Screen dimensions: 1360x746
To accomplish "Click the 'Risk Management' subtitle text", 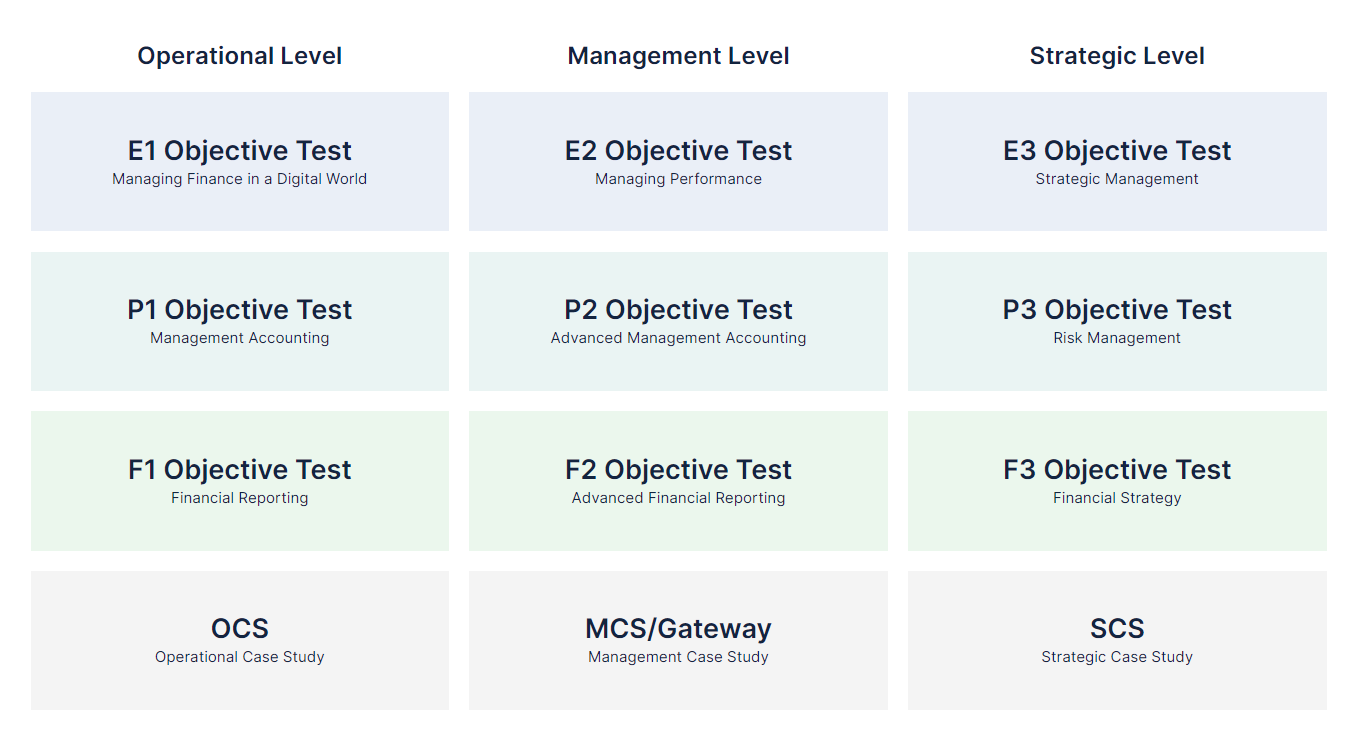I will (1117, 338).
